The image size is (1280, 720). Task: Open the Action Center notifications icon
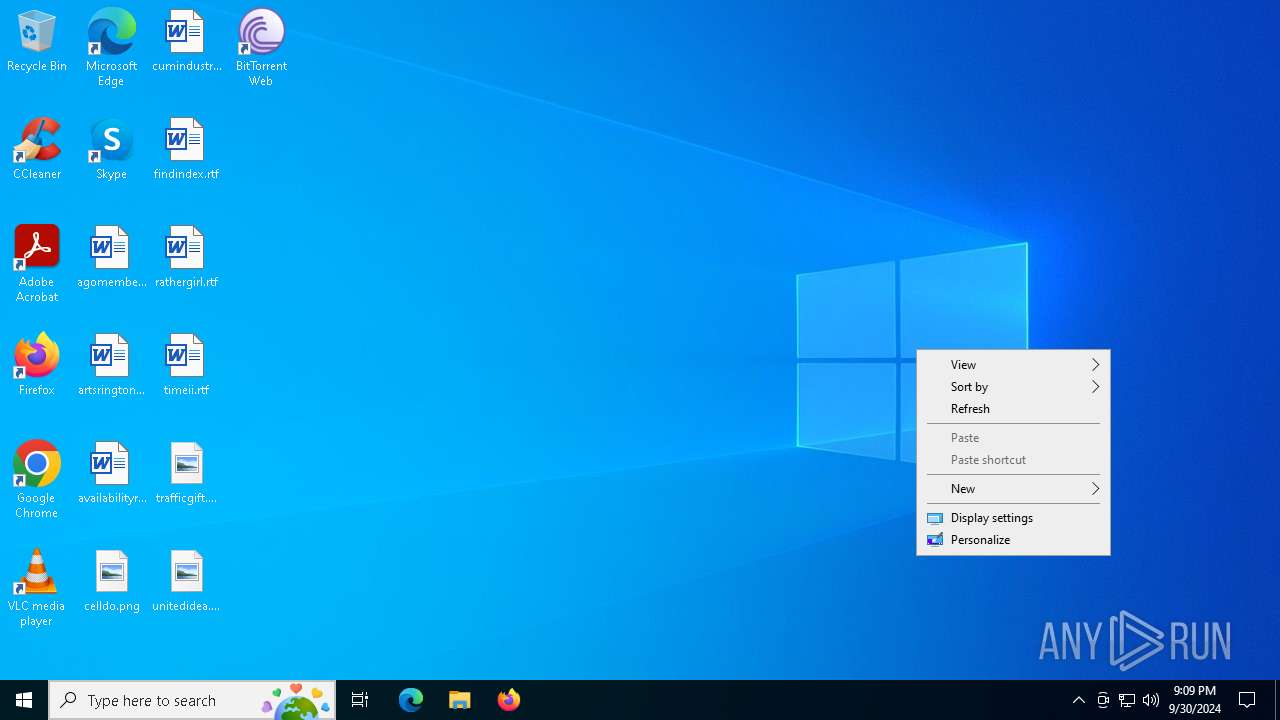click(x=1248, y=700)
